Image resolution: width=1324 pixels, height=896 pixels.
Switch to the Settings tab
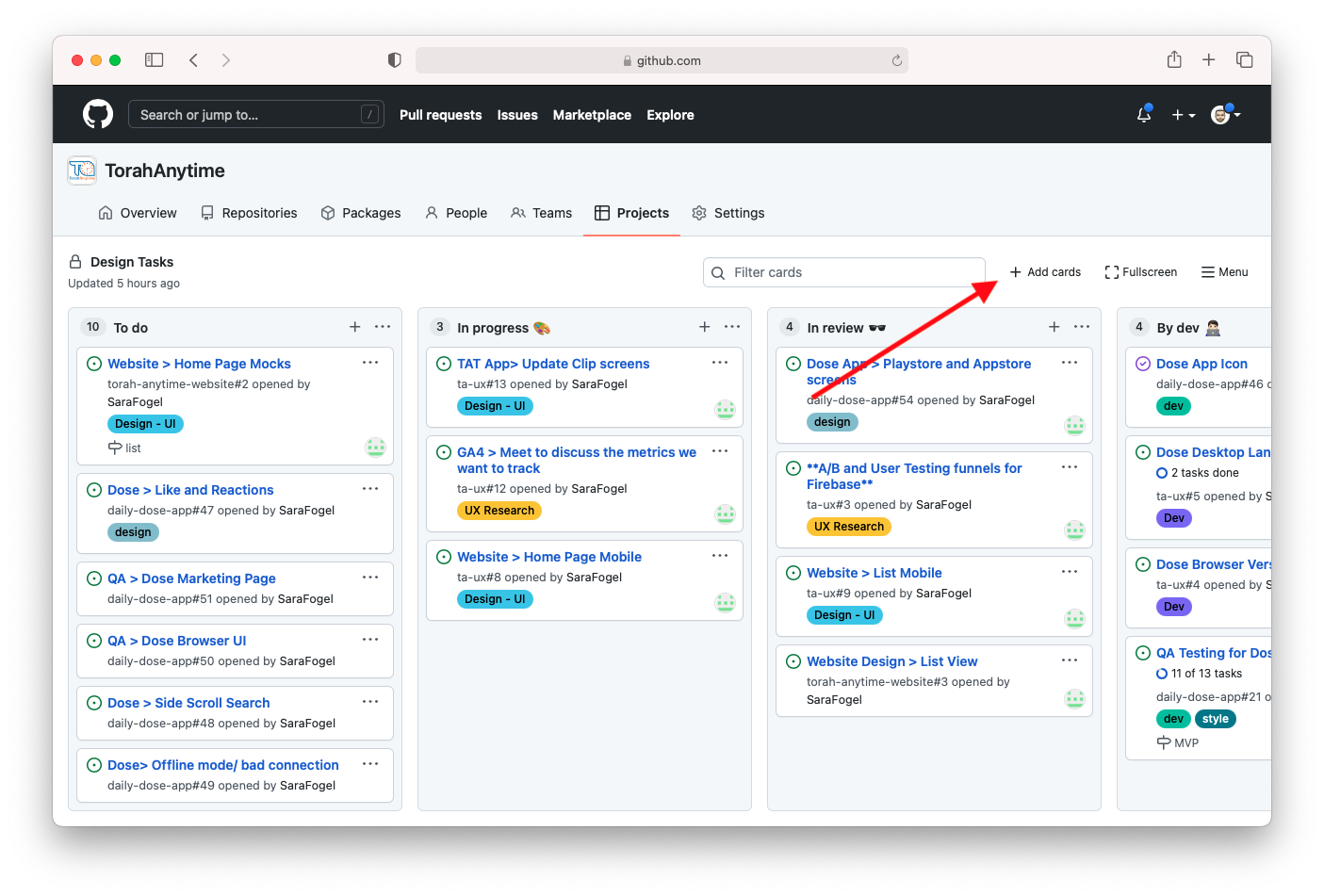coord(728,213)
